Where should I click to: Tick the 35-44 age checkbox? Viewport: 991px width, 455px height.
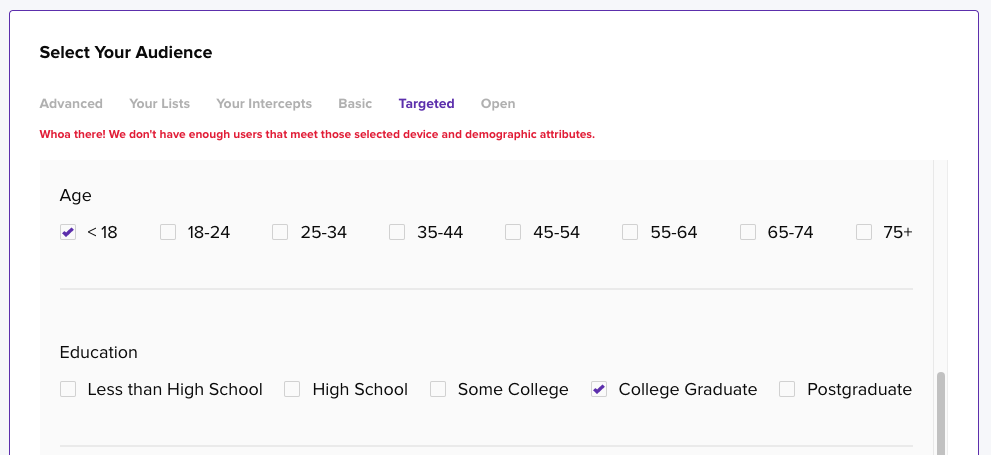point(397,232)
